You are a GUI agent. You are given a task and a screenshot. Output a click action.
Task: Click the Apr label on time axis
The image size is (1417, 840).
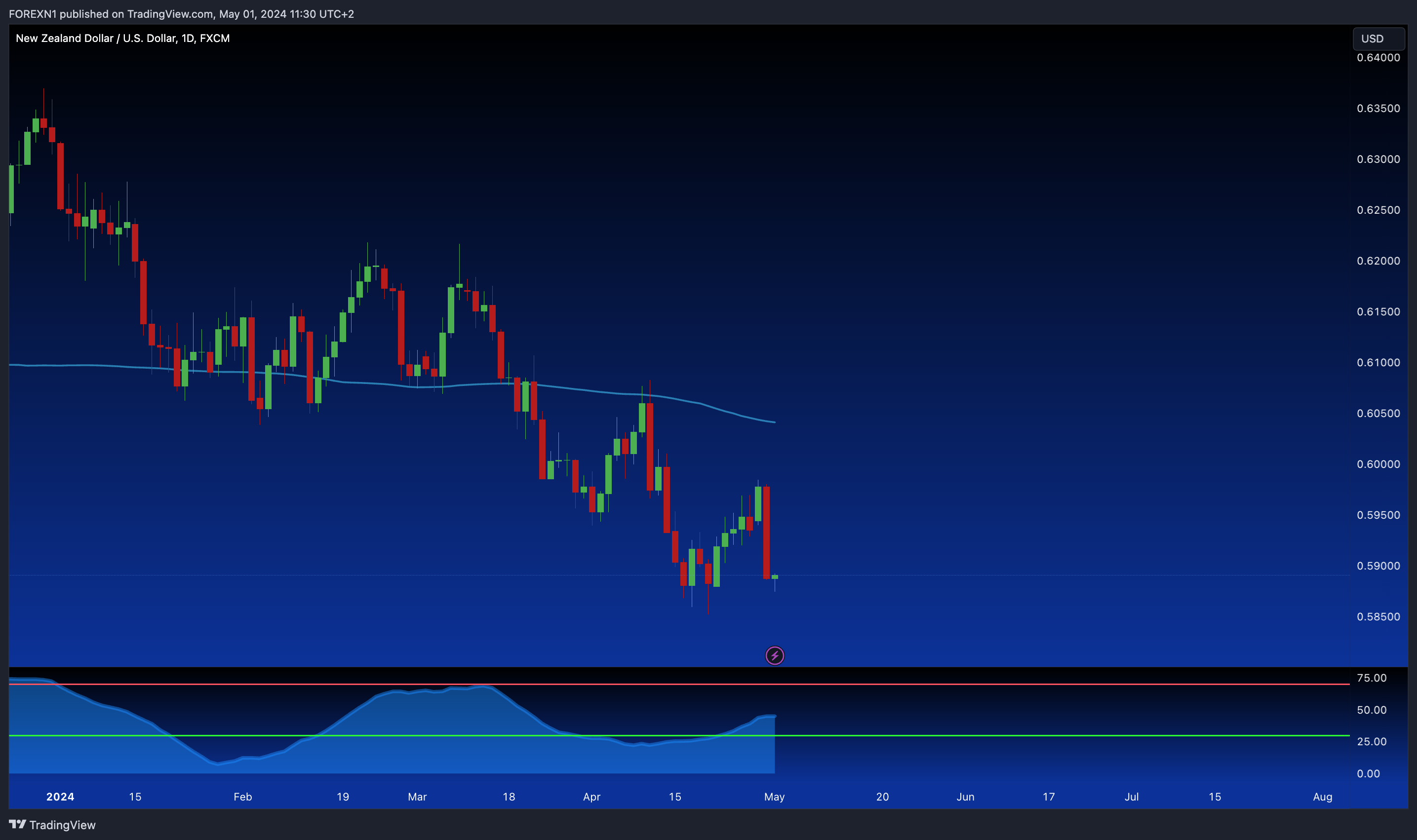pos(591,797)
